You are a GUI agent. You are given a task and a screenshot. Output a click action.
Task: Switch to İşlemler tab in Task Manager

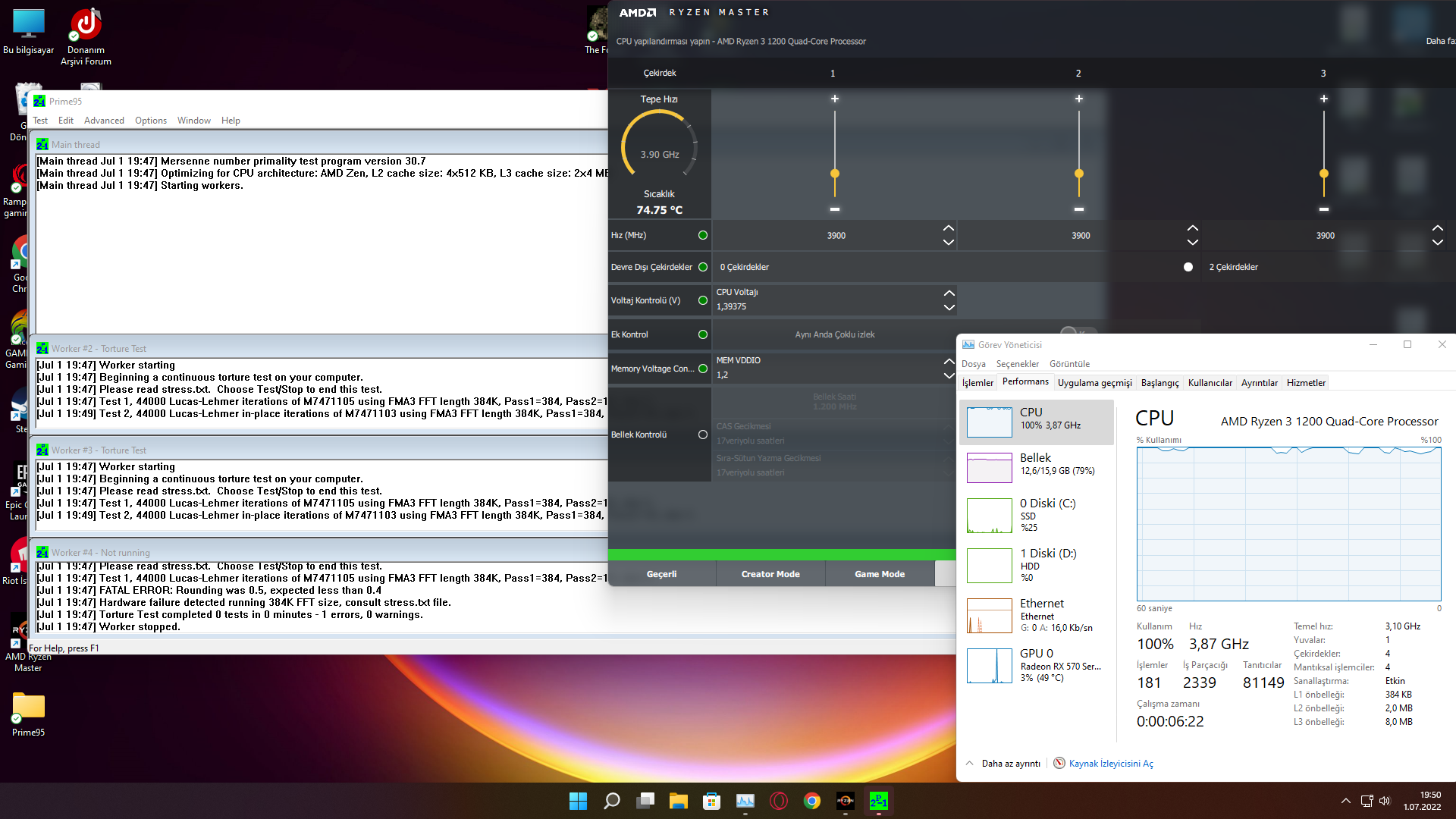click(x=977, y=383)
